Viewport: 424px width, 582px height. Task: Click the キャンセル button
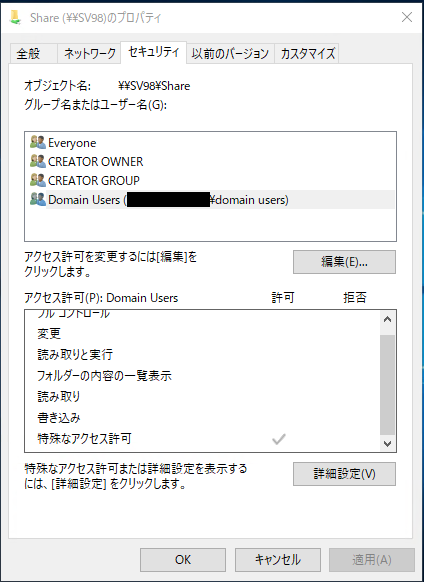(278, 560)
